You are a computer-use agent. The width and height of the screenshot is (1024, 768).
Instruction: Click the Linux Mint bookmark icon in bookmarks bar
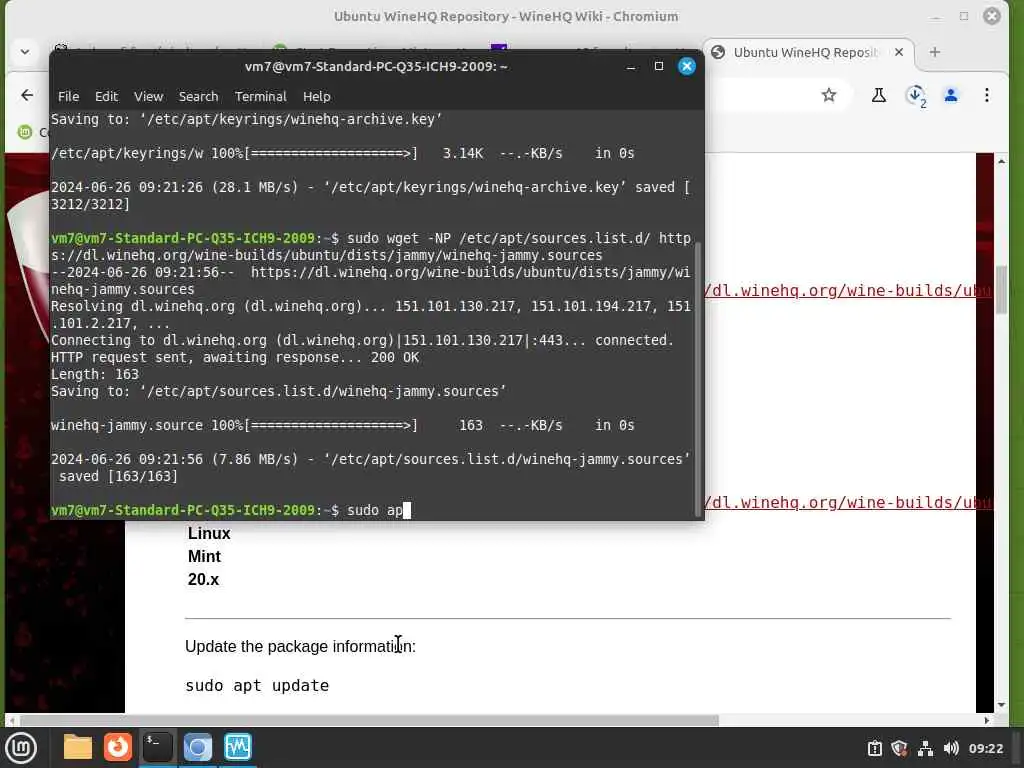25,133
